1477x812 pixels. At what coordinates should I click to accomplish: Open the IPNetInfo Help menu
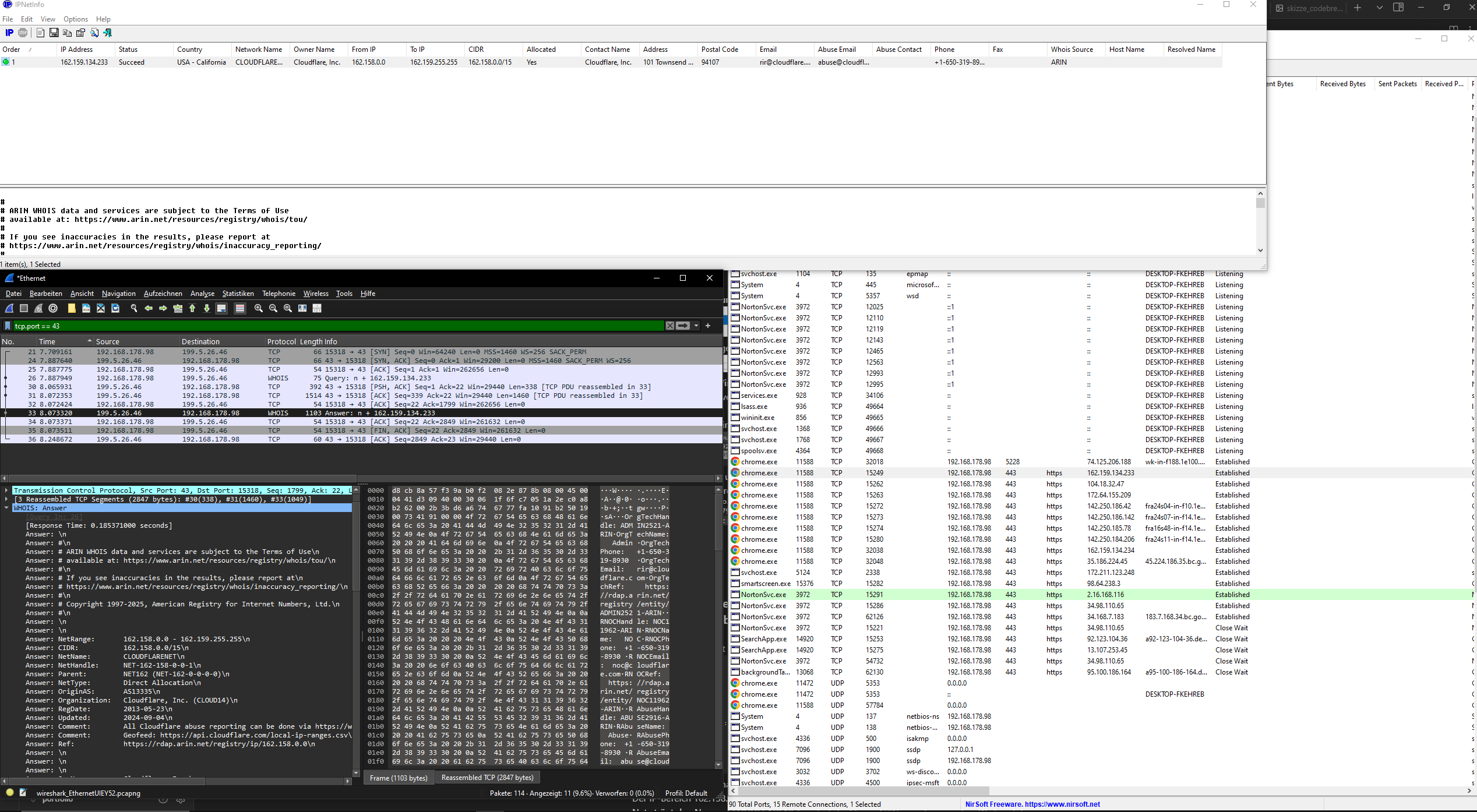(103, 19)
